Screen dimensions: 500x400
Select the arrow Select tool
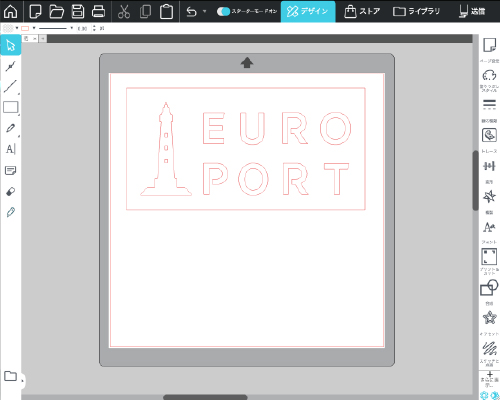pos(11,45)
